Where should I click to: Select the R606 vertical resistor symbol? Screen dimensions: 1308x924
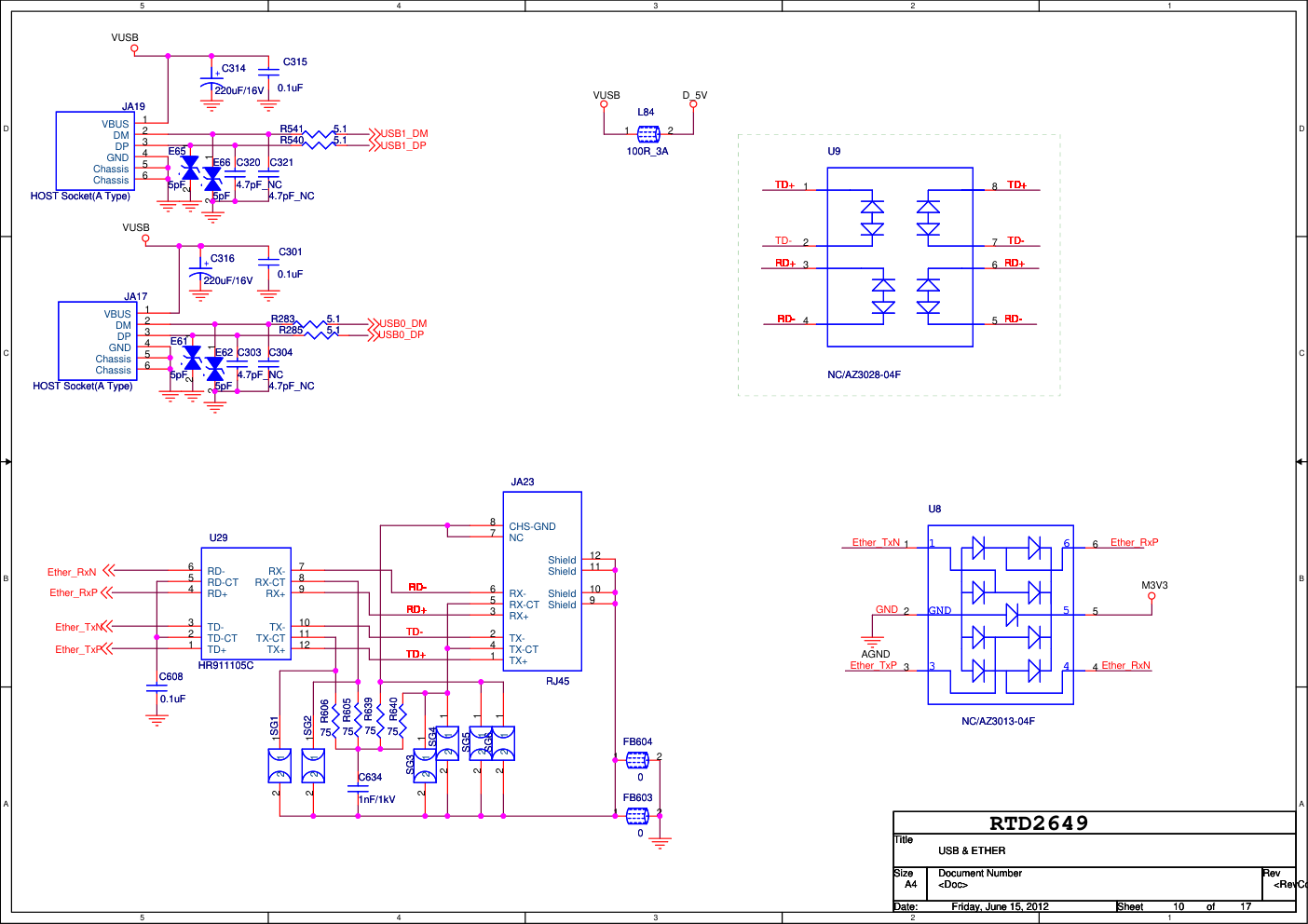coord(335,719)
